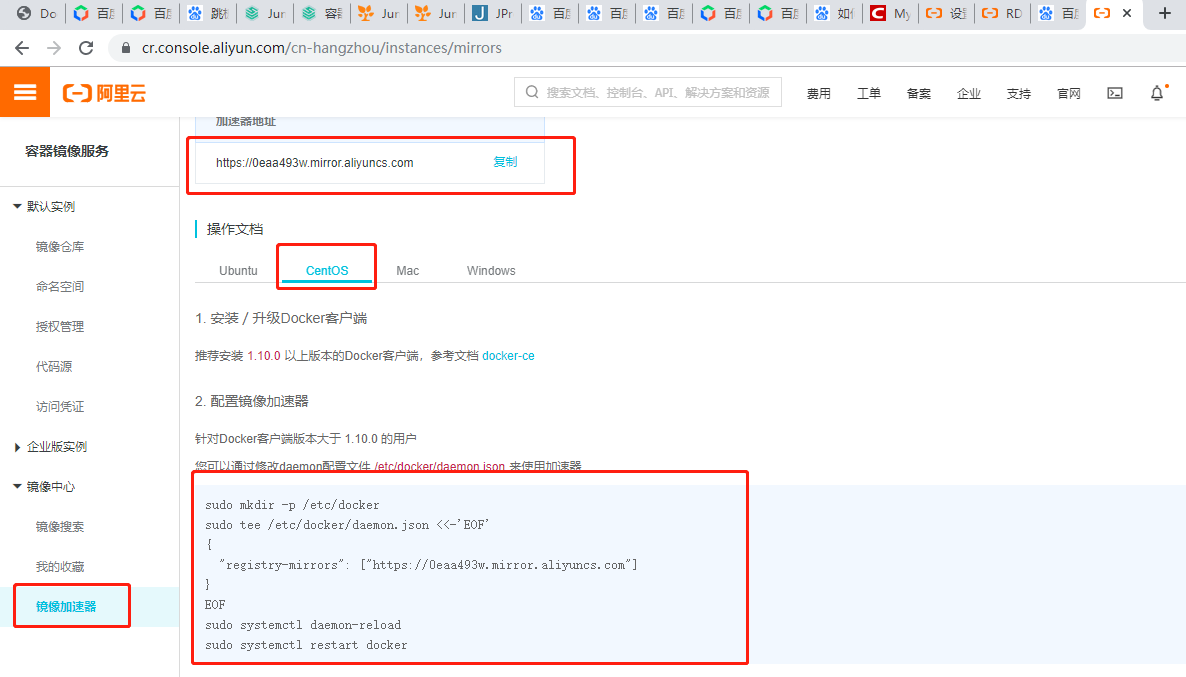
Task: Switch to the 'My' CSDN browser tab
Action: (890, 13)
